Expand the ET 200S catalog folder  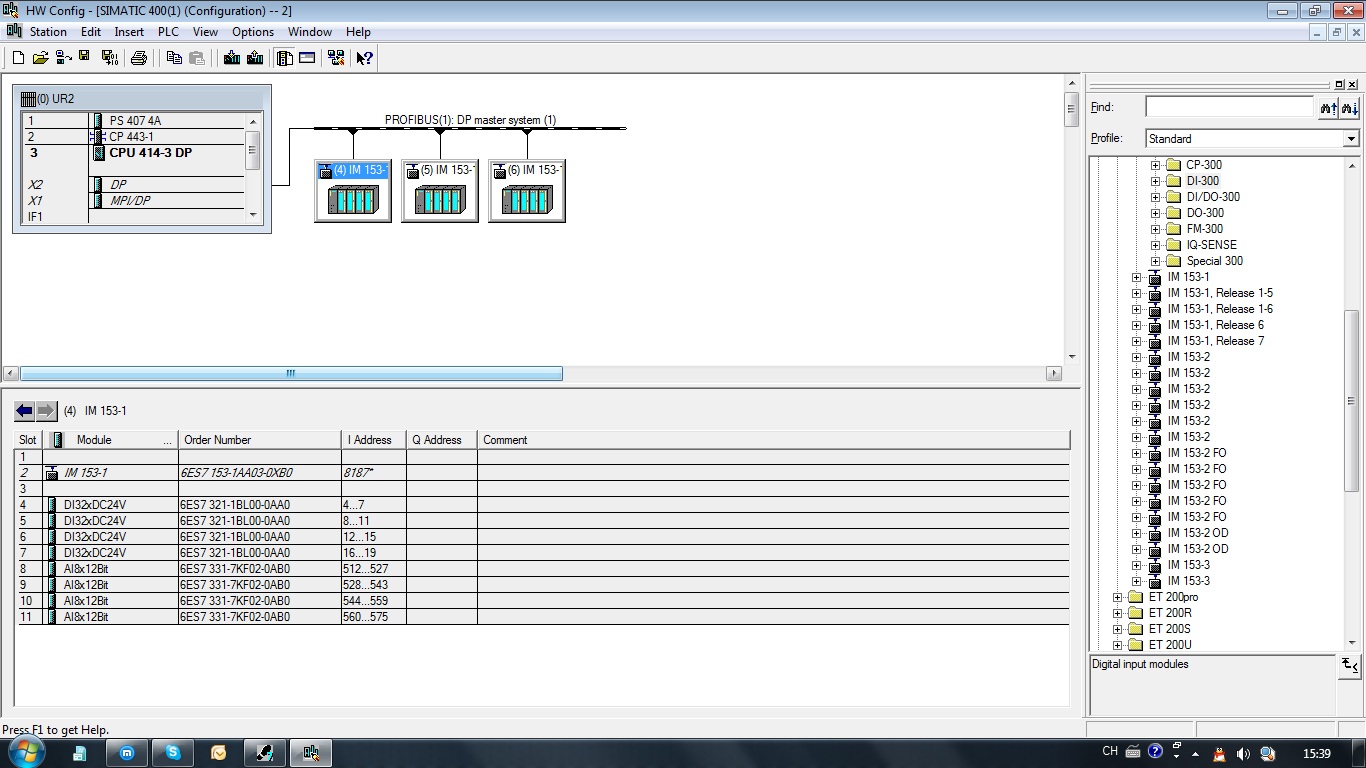1117,629
